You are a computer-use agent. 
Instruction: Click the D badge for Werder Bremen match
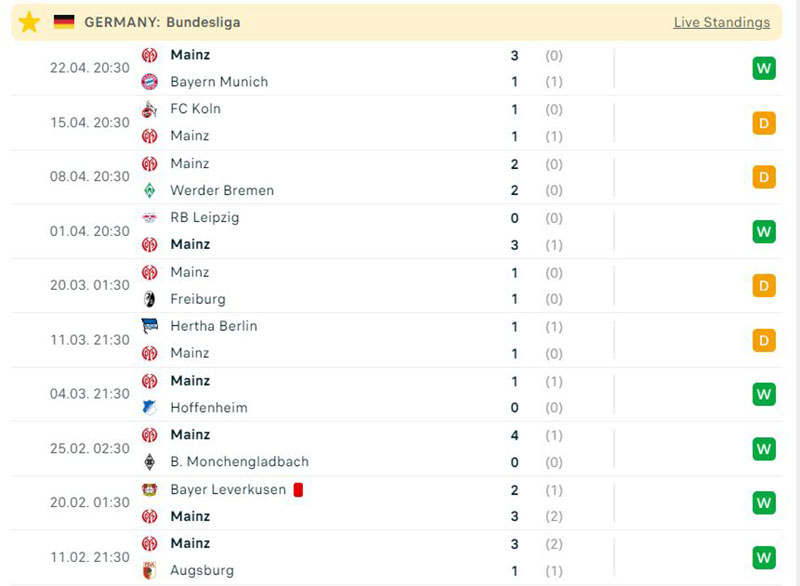pyautogui.click(x=764, y=177)
